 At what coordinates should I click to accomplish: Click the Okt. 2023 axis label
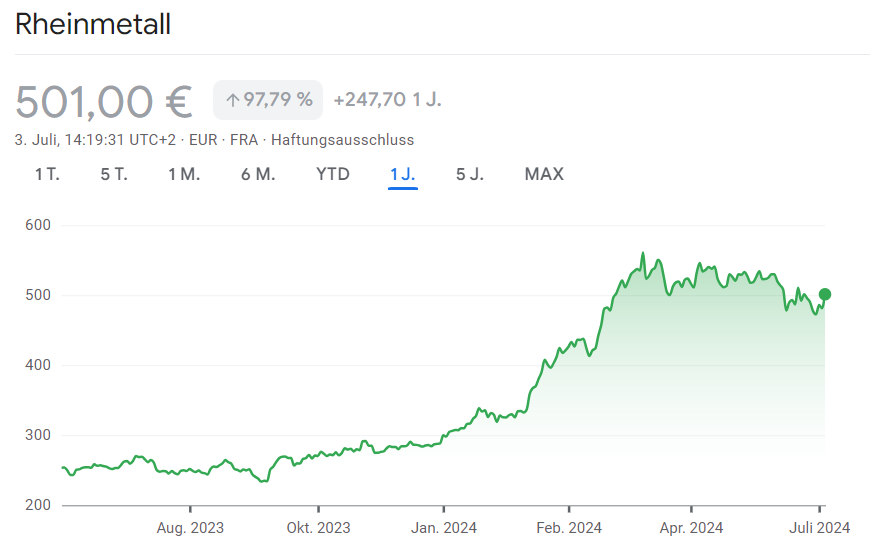(x=318, y=528)
